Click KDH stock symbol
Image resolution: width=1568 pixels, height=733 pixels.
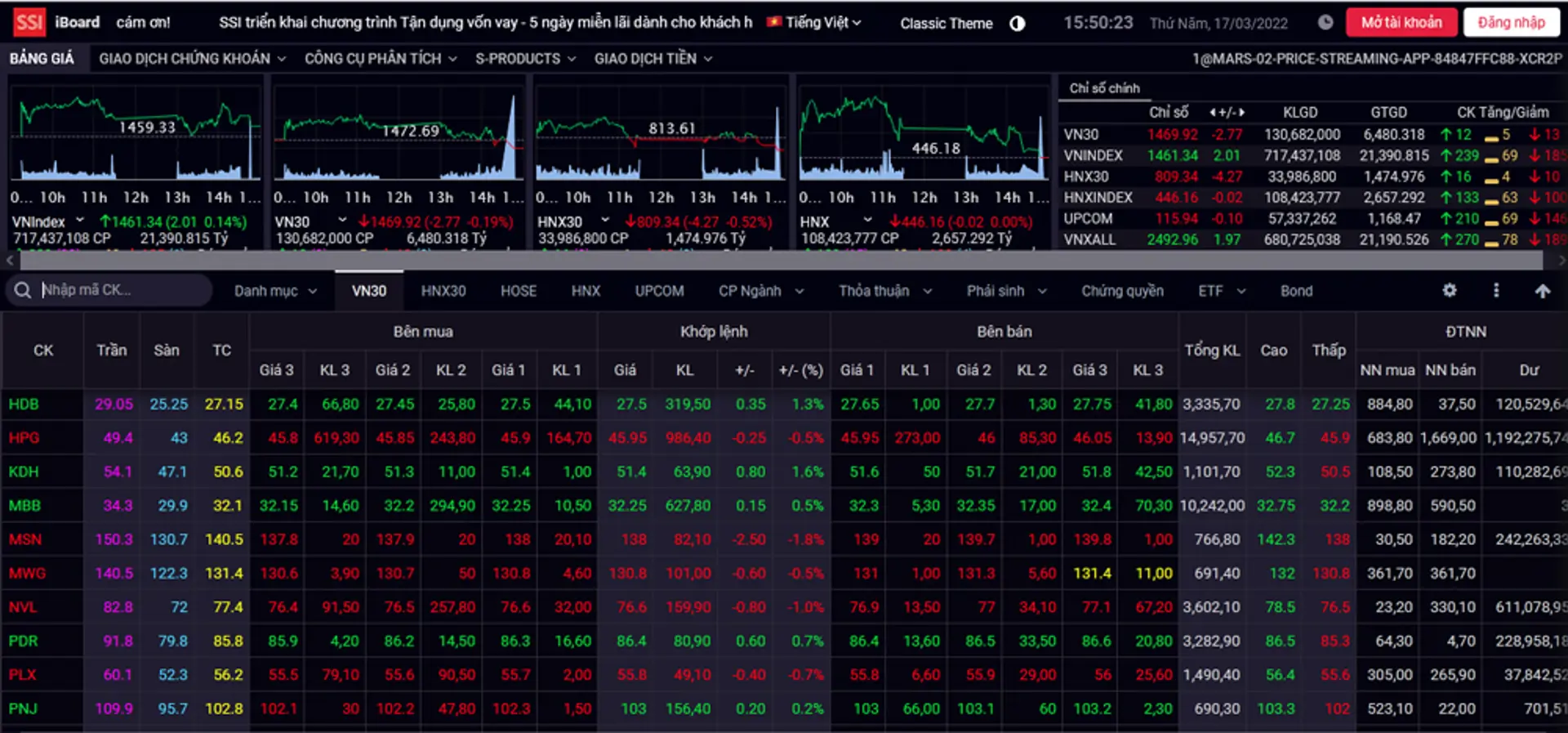[x=24, y=472]
